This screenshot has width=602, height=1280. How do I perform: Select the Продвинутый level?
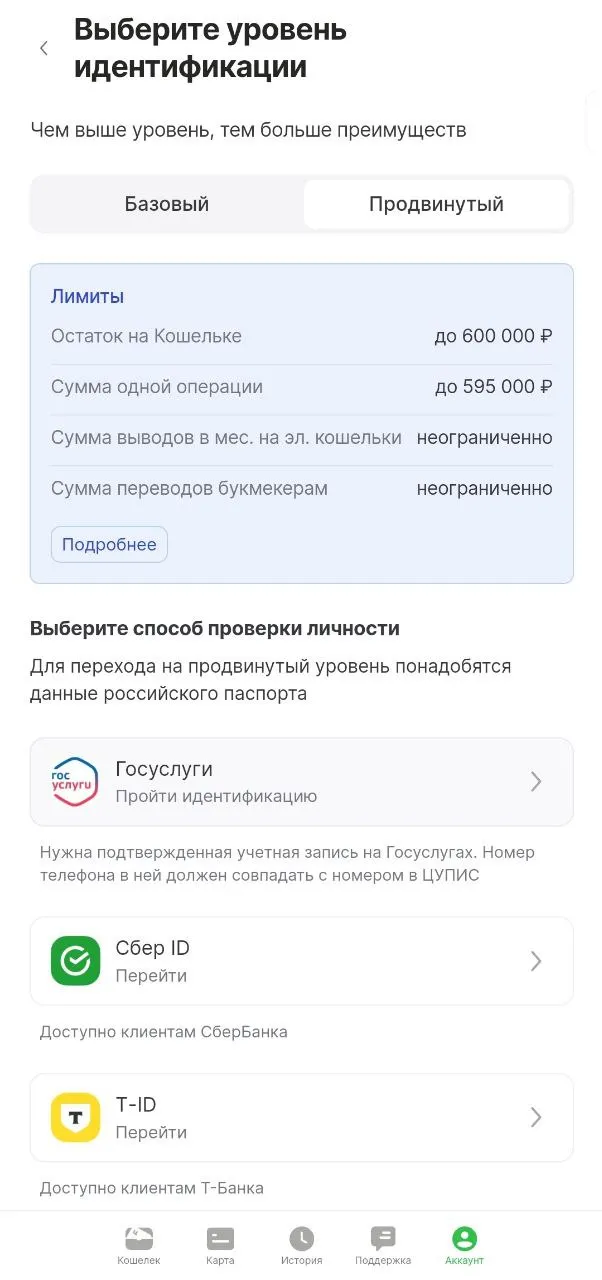436,205
